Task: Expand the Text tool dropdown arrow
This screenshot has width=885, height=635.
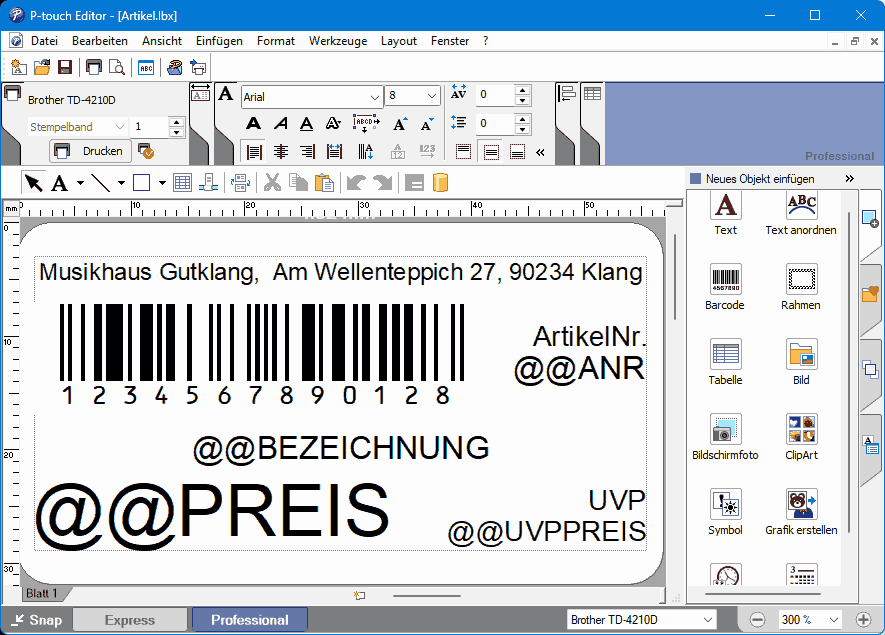Action: [80, 183]
